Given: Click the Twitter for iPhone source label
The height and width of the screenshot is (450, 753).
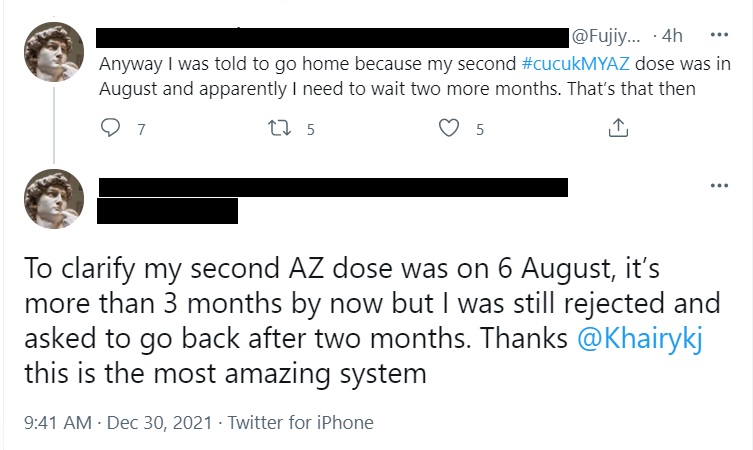Looking at the screenshot, I should pyautogui.click(x=300, y=422).
